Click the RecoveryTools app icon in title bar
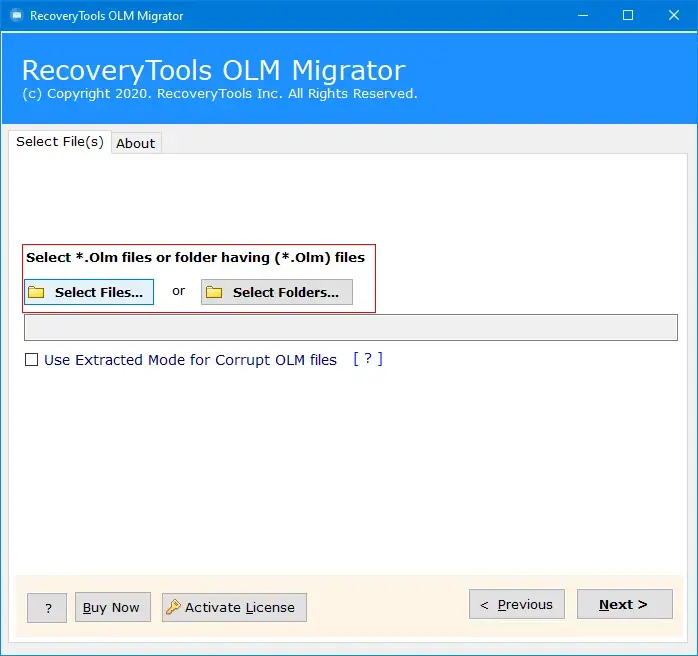Screen dimensions: 698x656 17,16
